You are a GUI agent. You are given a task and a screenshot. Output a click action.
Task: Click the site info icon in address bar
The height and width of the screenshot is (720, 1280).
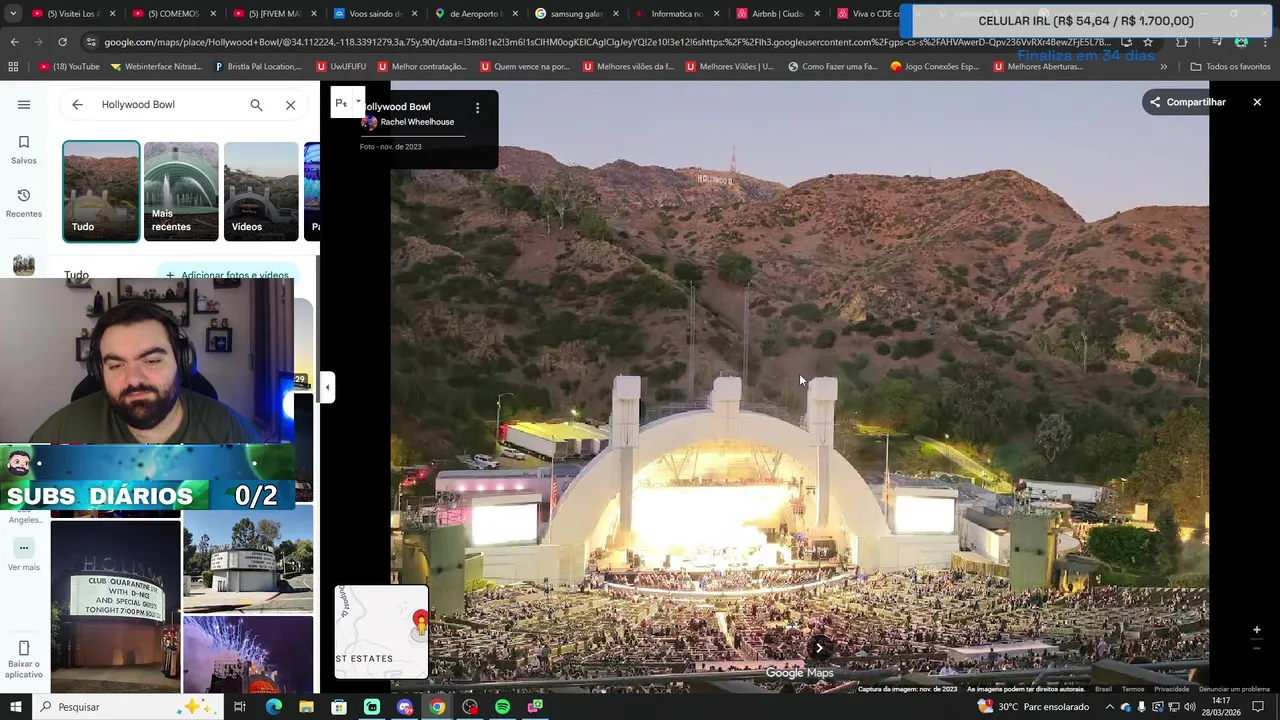(x=92, y=42)
